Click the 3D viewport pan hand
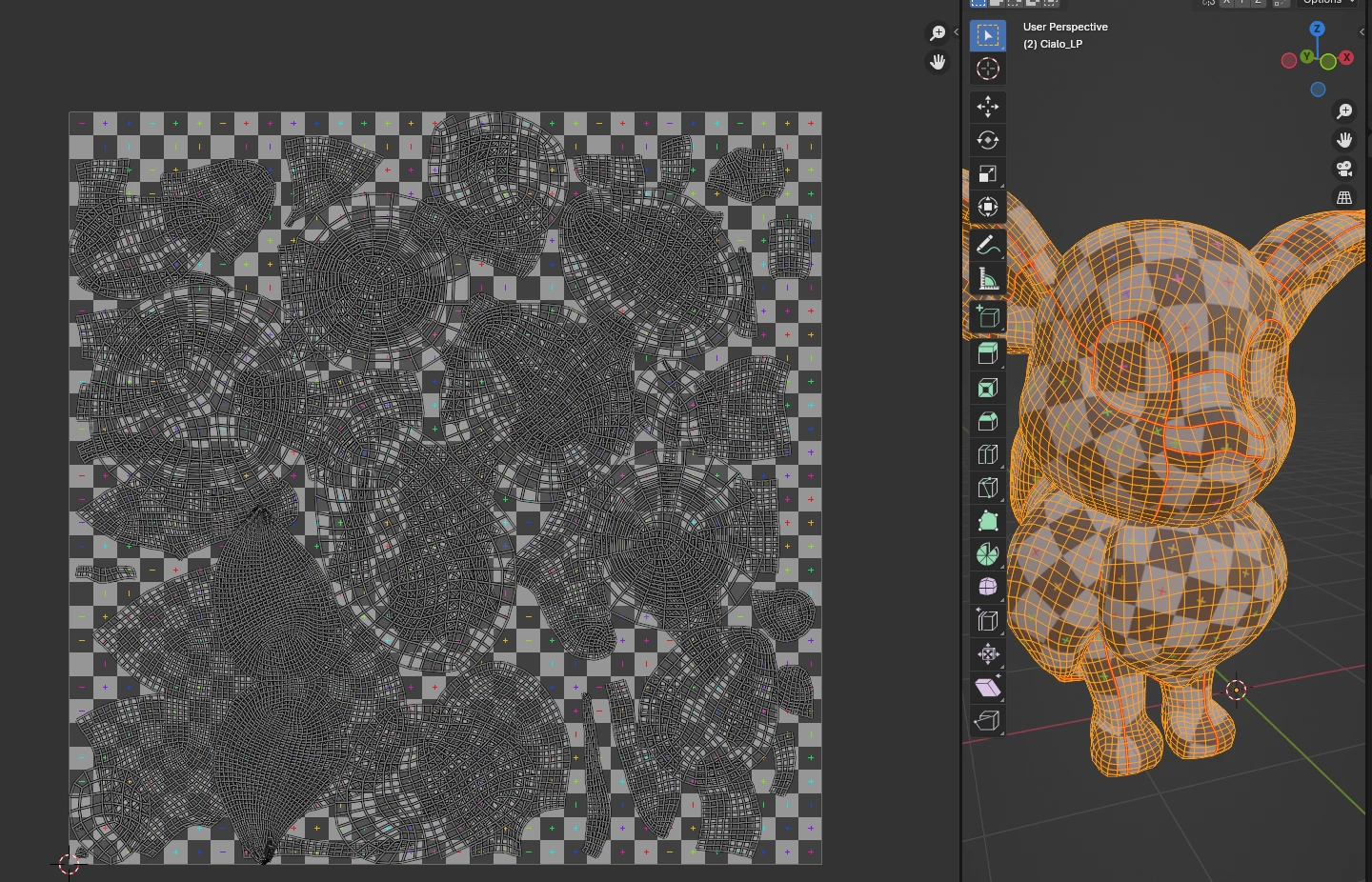 pos(1344,140)
